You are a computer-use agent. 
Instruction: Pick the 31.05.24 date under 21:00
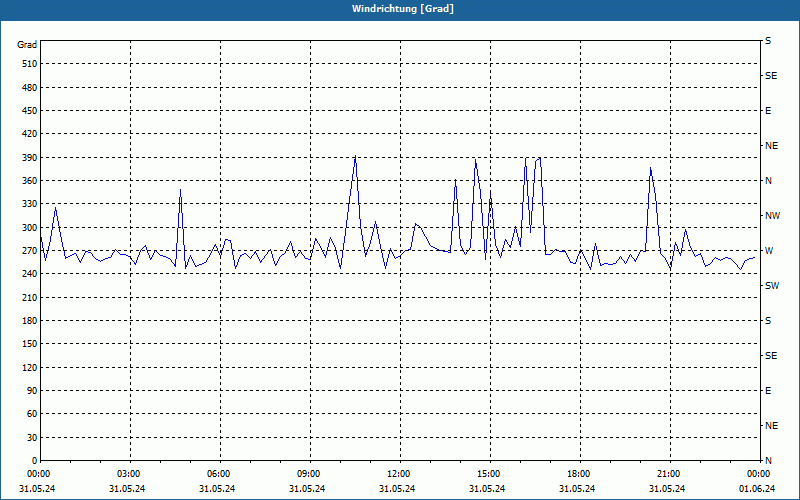point(667,489)
